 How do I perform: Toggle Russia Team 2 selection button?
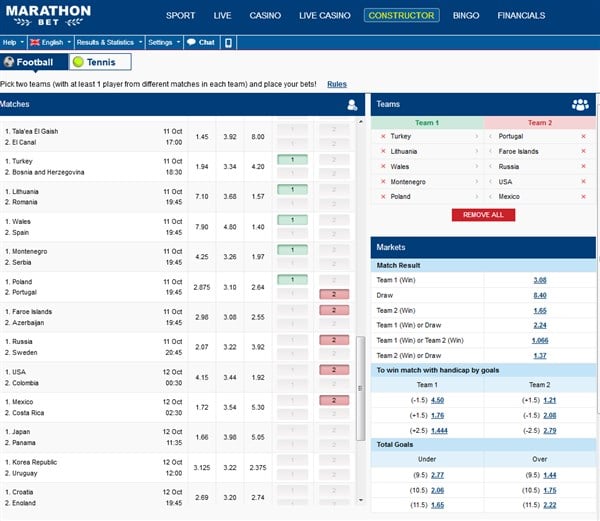pos(334,340)
